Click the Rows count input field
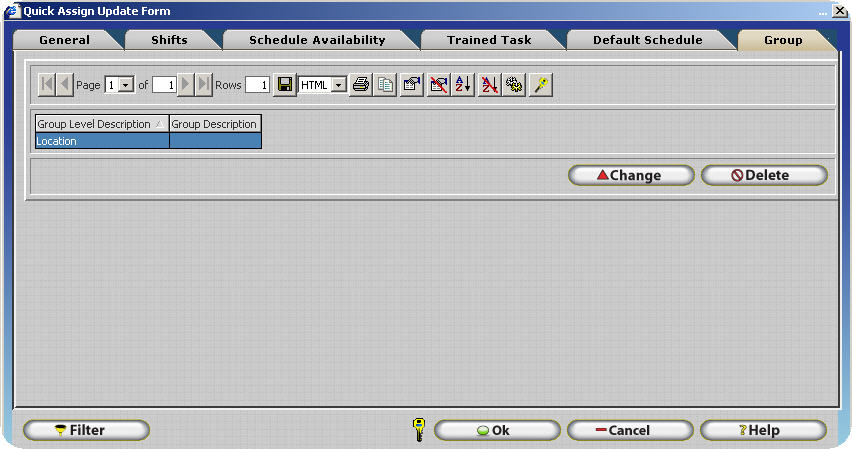This screenshot has height=449, width=852. pos(257,86)
